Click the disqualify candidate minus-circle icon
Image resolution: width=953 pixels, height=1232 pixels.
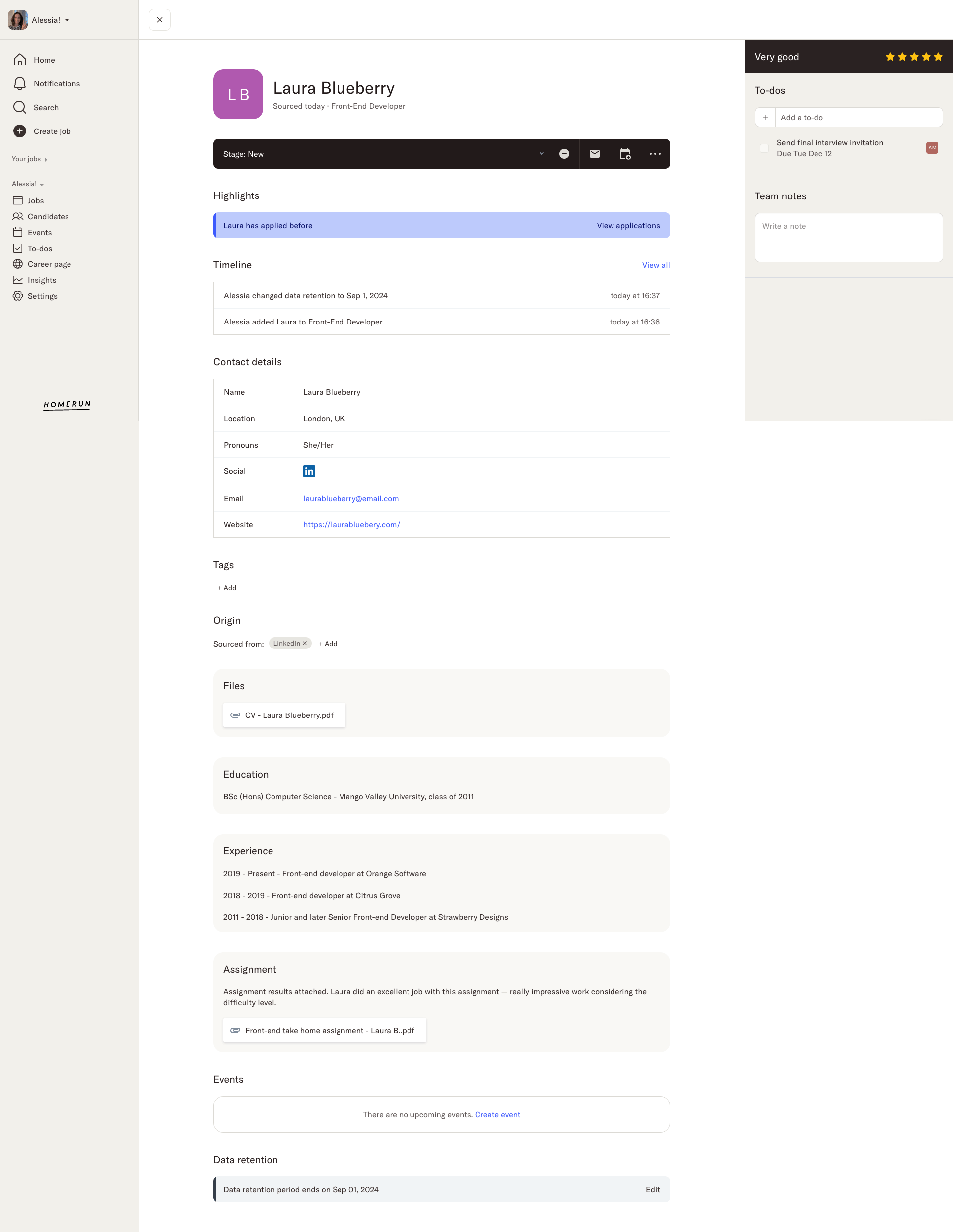point(563,153)
